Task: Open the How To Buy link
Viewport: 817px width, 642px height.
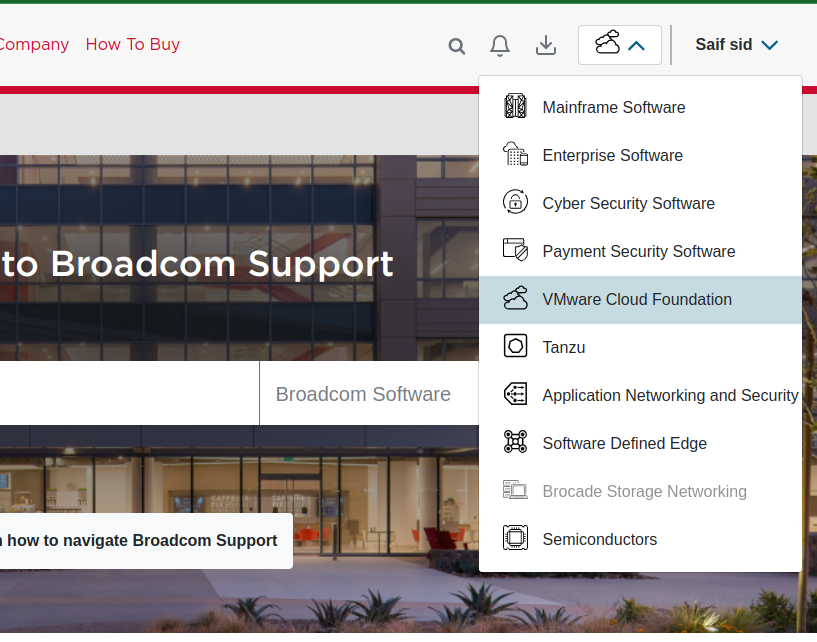Action: (133, 44)
